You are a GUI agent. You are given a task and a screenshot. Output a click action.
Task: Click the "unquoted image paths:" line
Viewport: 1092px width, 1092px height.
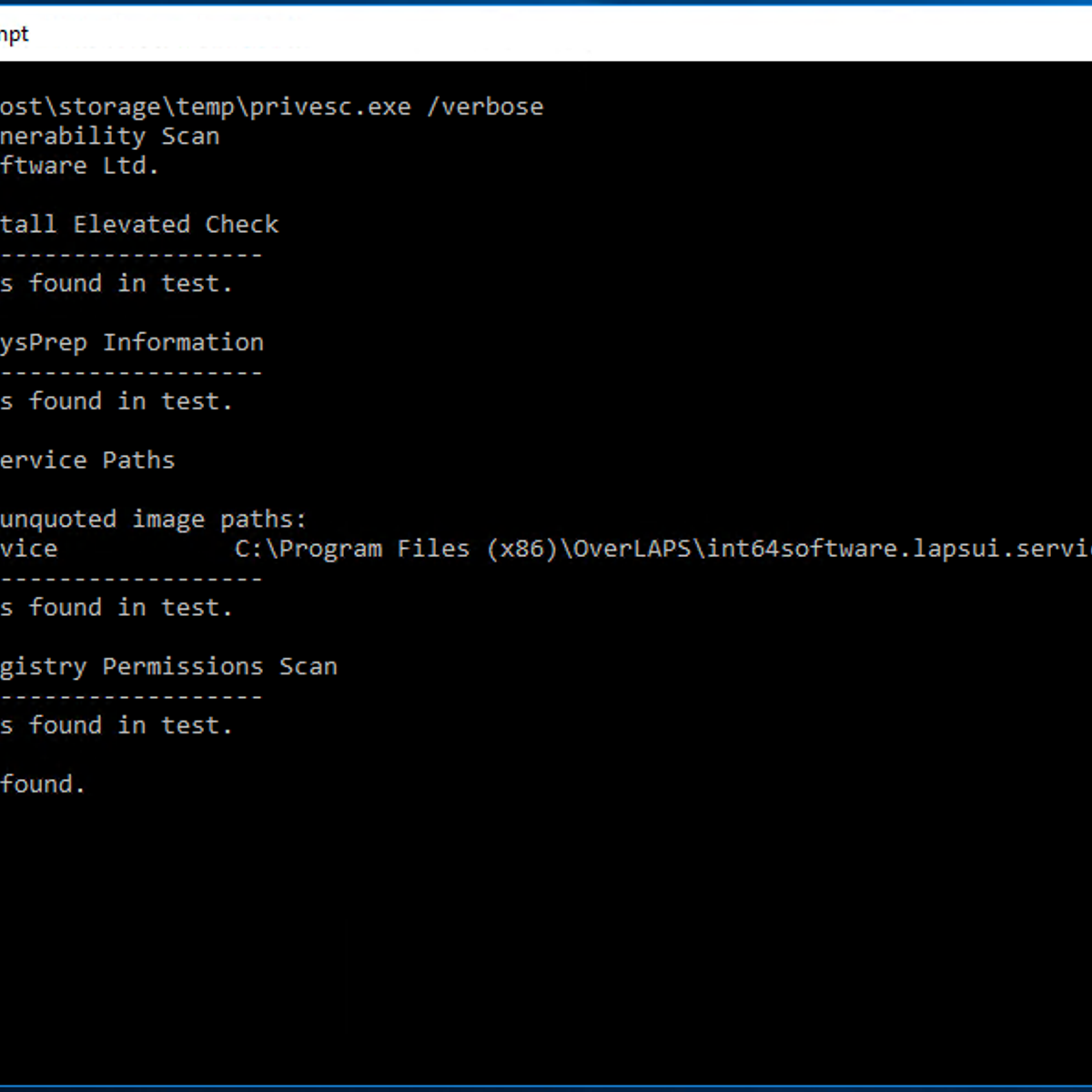coord(153,520)
